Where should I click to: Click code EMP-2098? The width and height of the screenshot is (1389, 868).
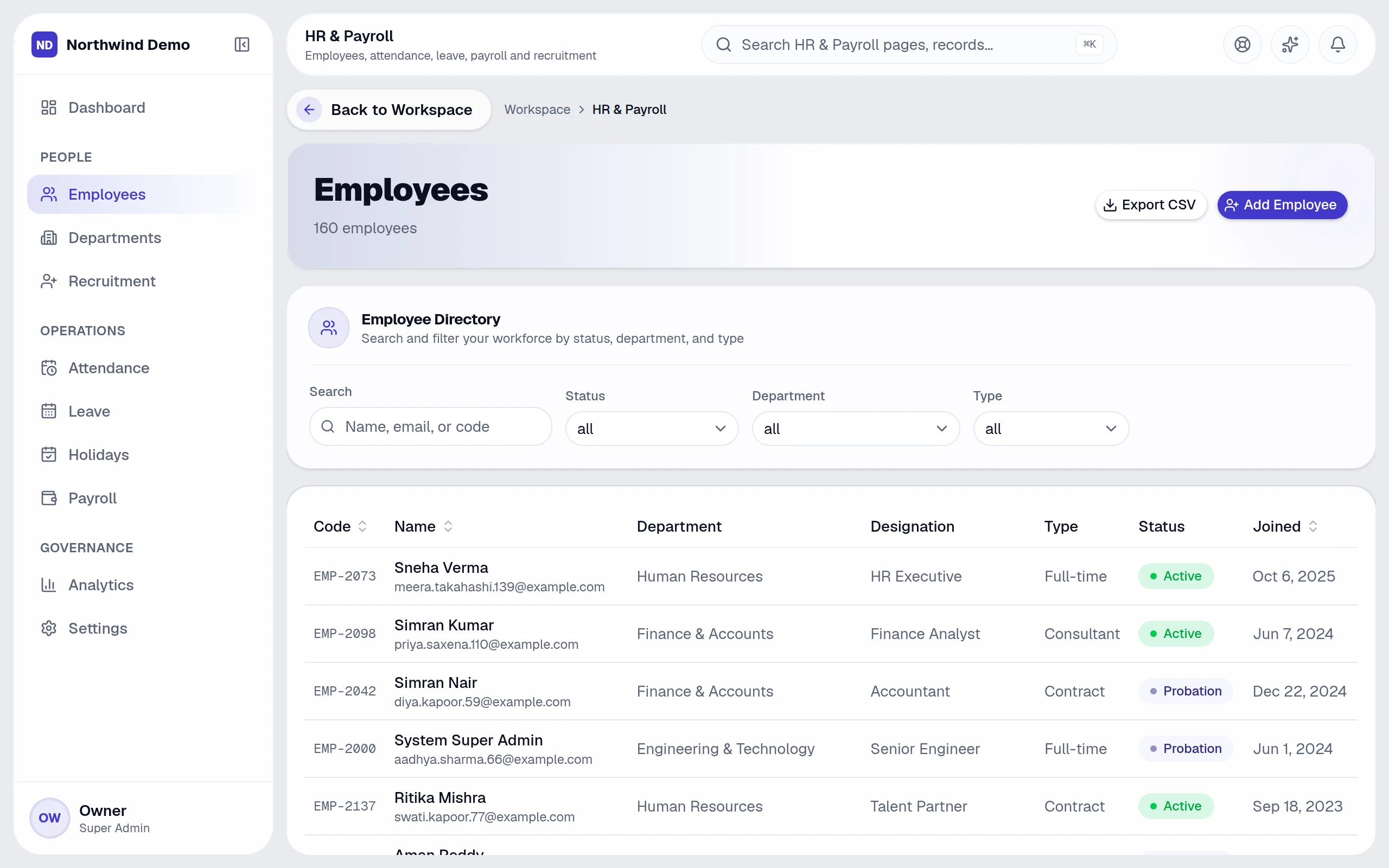click(x=345, y=634)
